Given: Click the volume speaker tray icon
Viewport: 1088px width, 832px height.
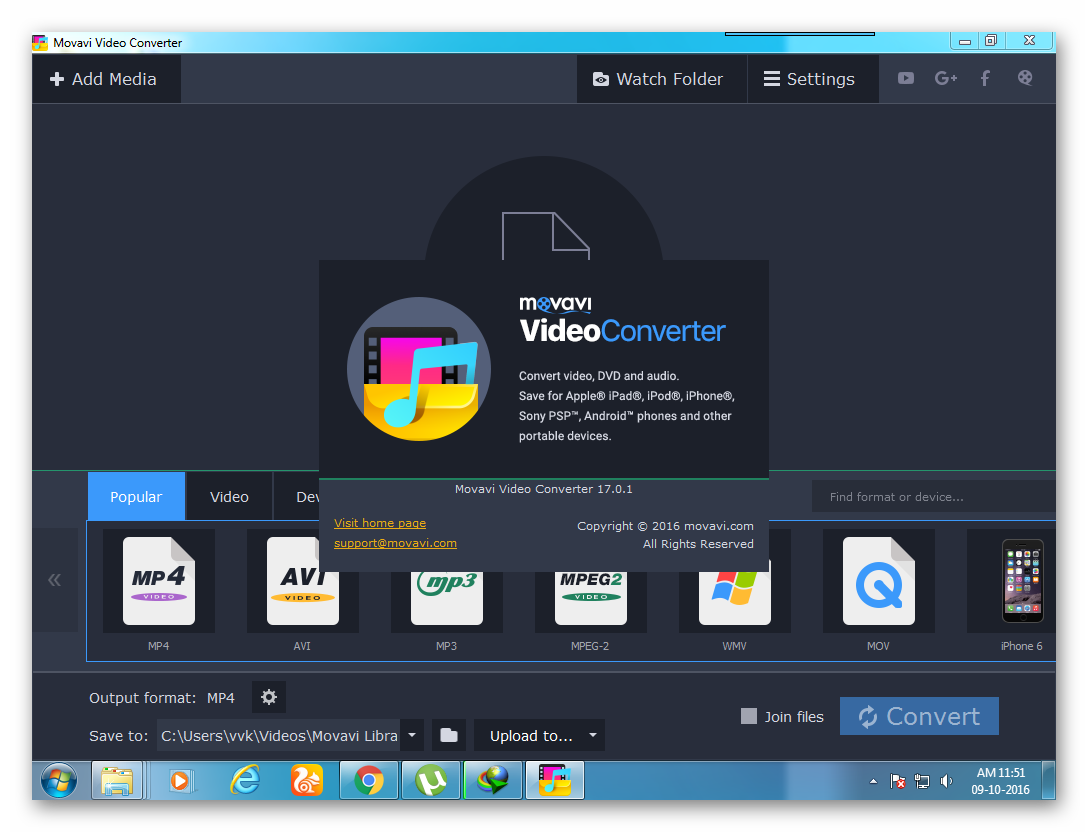Looking at the screenshot, I should (946, 781).
